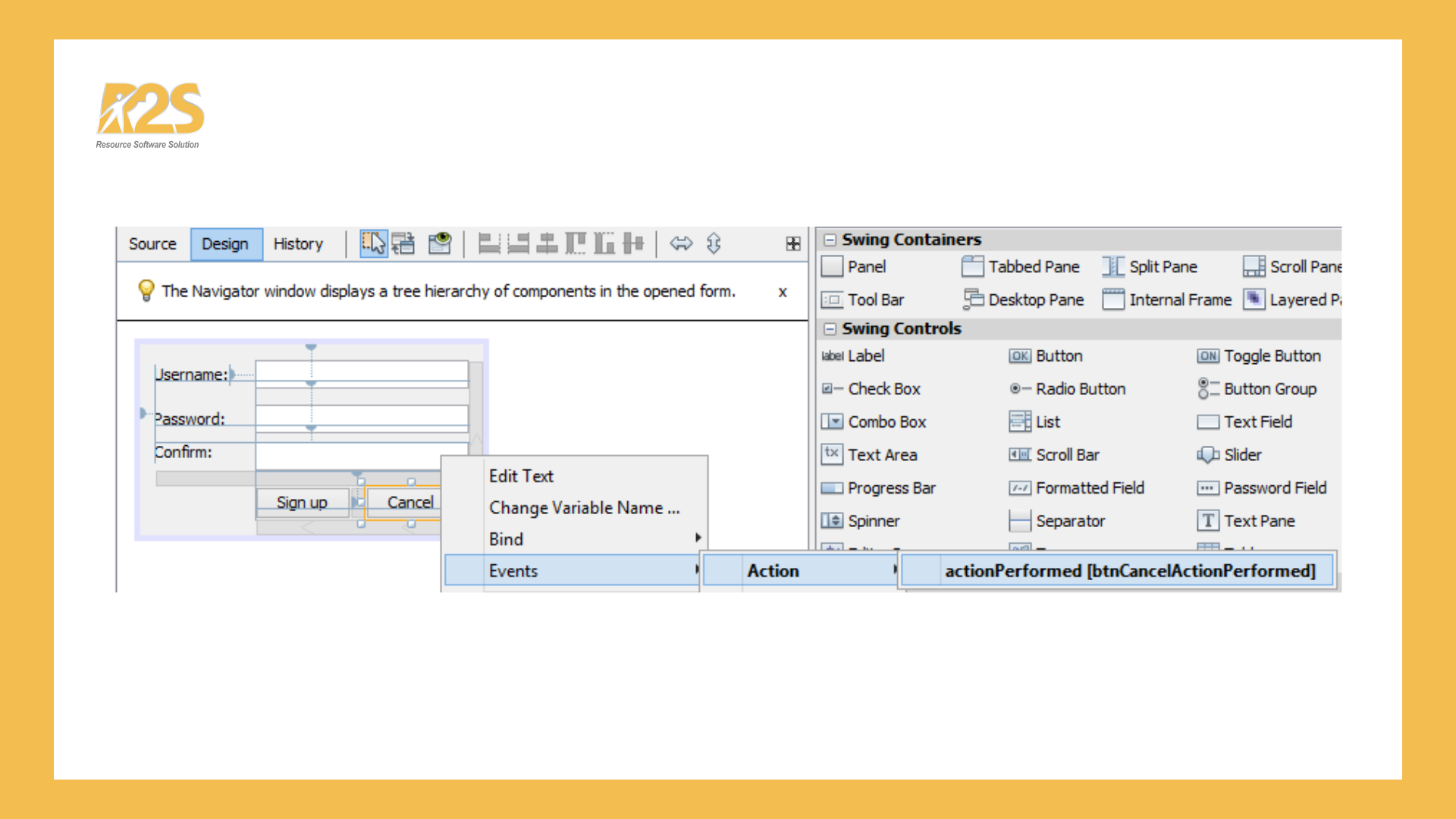Screen dimensions: 1456x819
Task: Click the vertical resizability arrow icon
Action: point(714,243)
